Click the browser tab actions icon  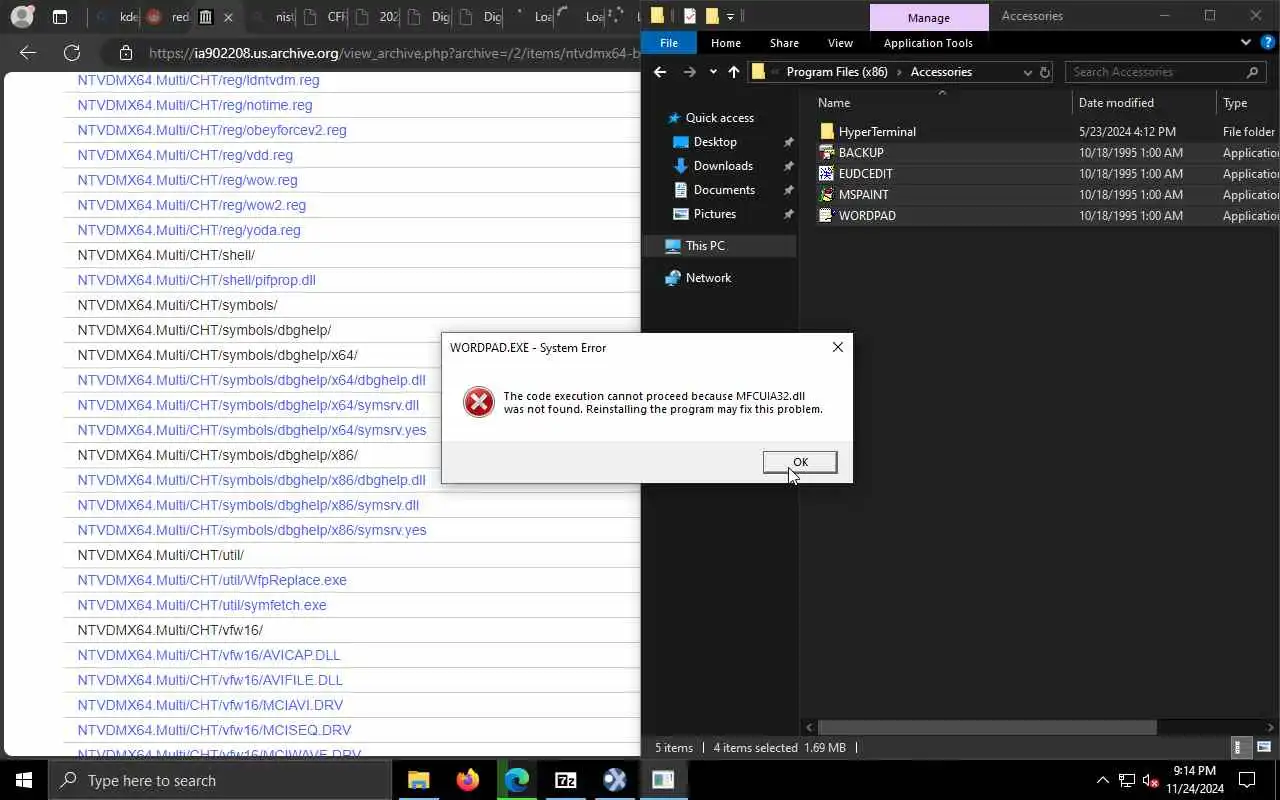click(60, 17)
